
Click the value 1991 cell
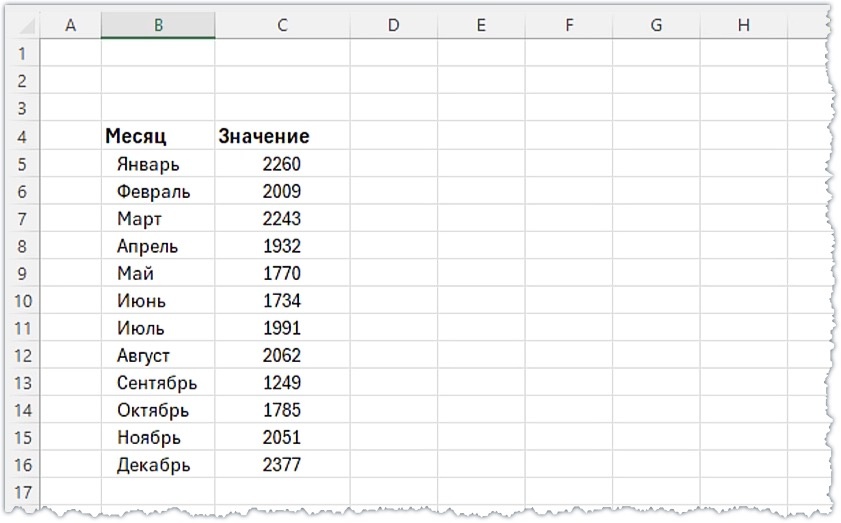tap(283, 327)
